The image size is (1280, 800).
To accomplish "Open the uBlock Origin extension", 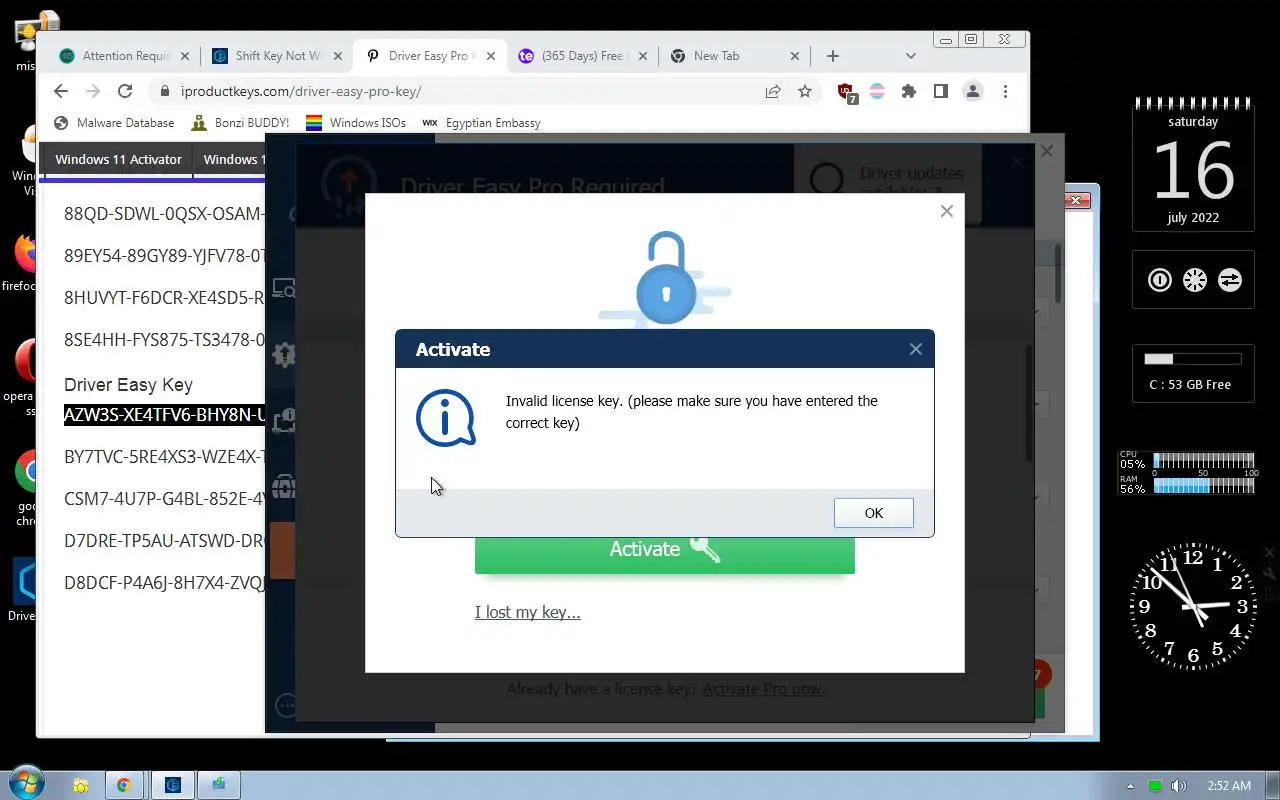I will (846, 92).
